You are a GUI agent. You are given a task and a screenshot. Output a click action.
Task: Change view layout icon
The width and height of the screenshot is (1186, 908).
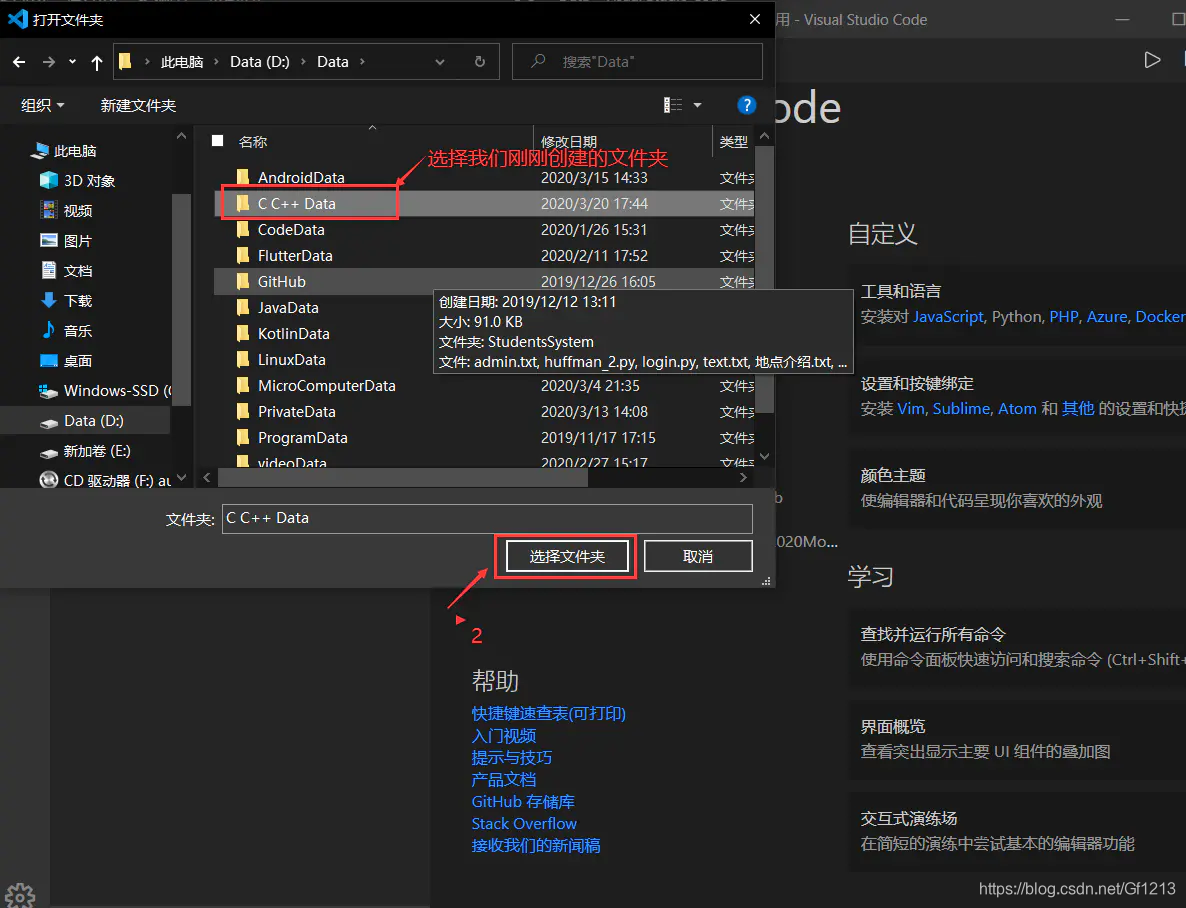(672, 105)
